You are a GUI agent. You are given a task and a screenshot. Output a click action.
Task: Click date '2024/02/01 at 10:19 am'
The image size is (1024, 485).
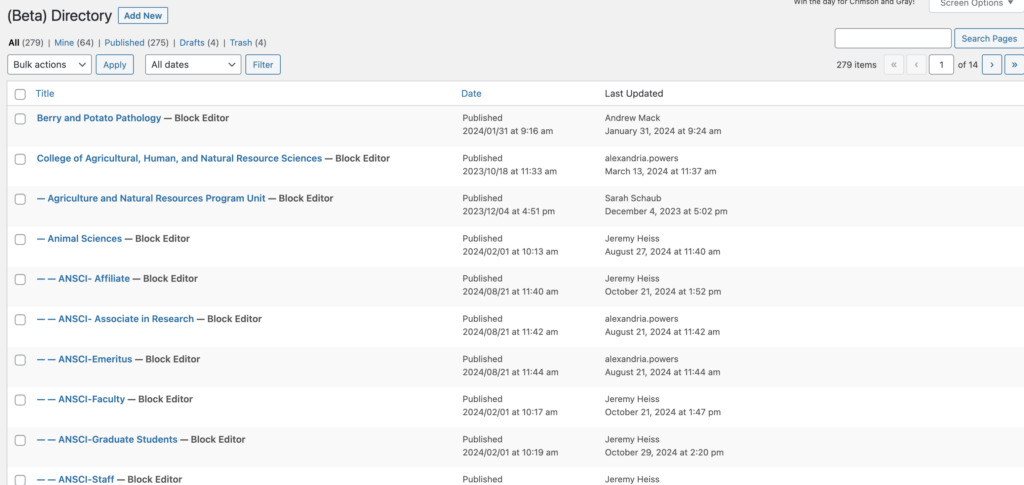tap(510, 452)
